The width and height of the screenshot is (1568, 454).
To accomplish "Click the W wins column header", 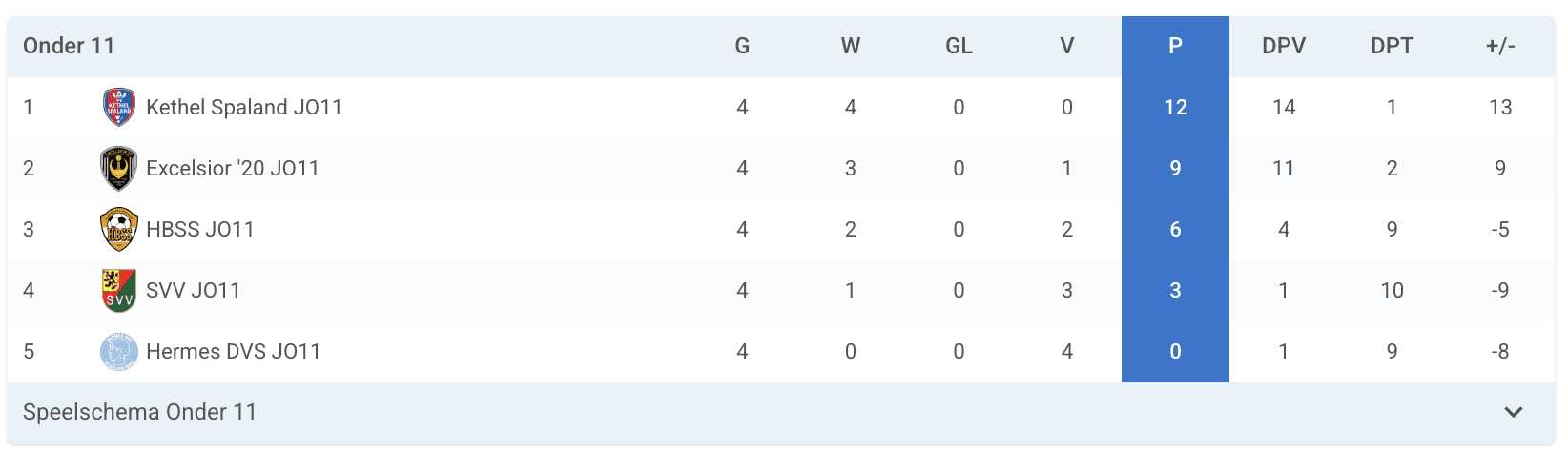I will [851, 46].
